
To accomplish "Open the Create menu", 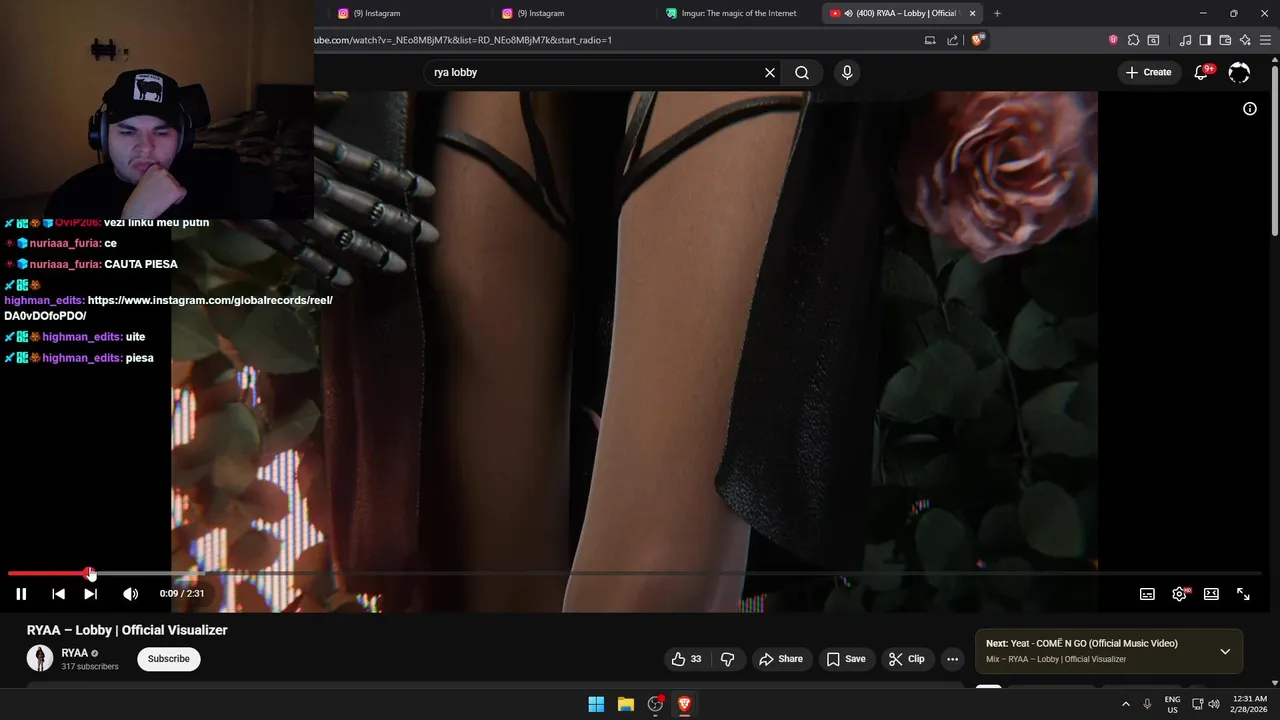I will click(x=1148, y=72).
